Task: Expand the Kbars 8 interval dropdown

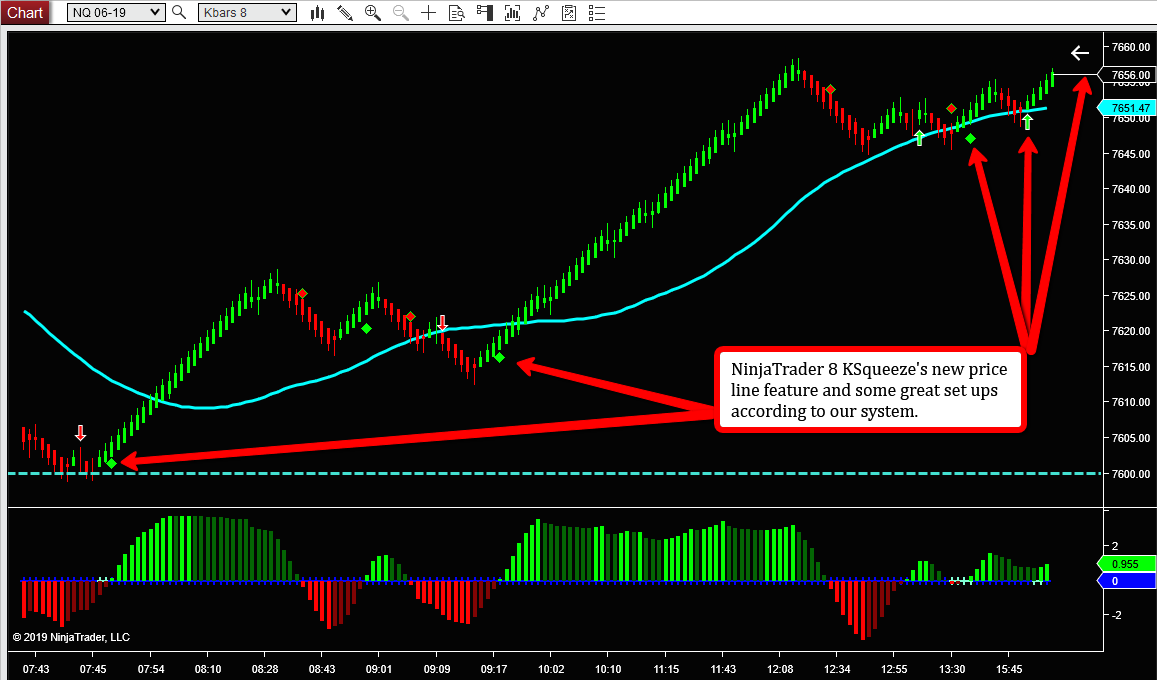Action: 246,12
